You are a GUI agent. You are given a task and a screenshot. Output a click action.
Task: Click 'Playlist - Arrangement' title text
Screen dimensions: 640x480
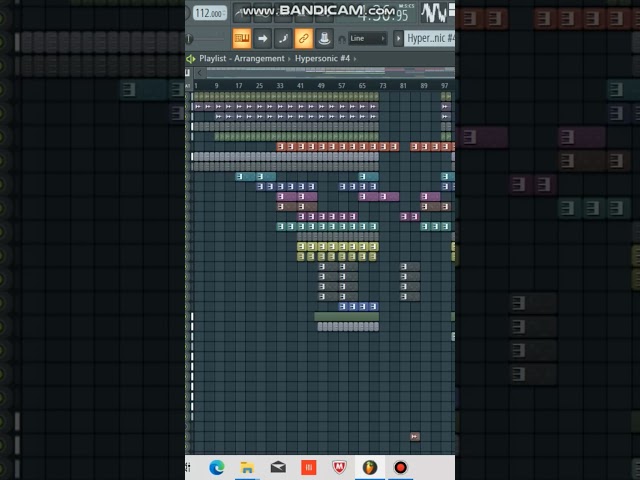[242, 58]
